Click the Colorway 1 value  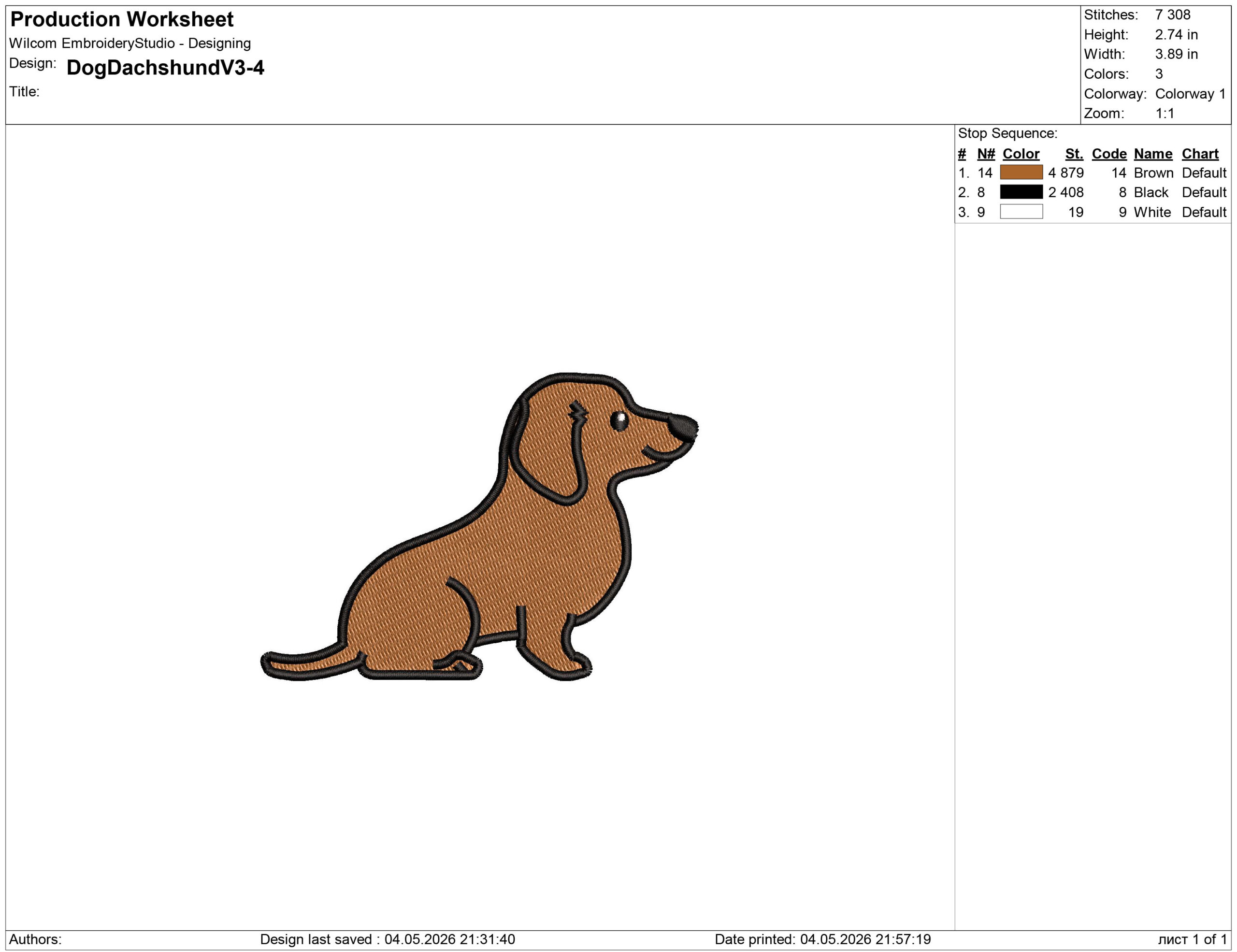[1190, 93]
